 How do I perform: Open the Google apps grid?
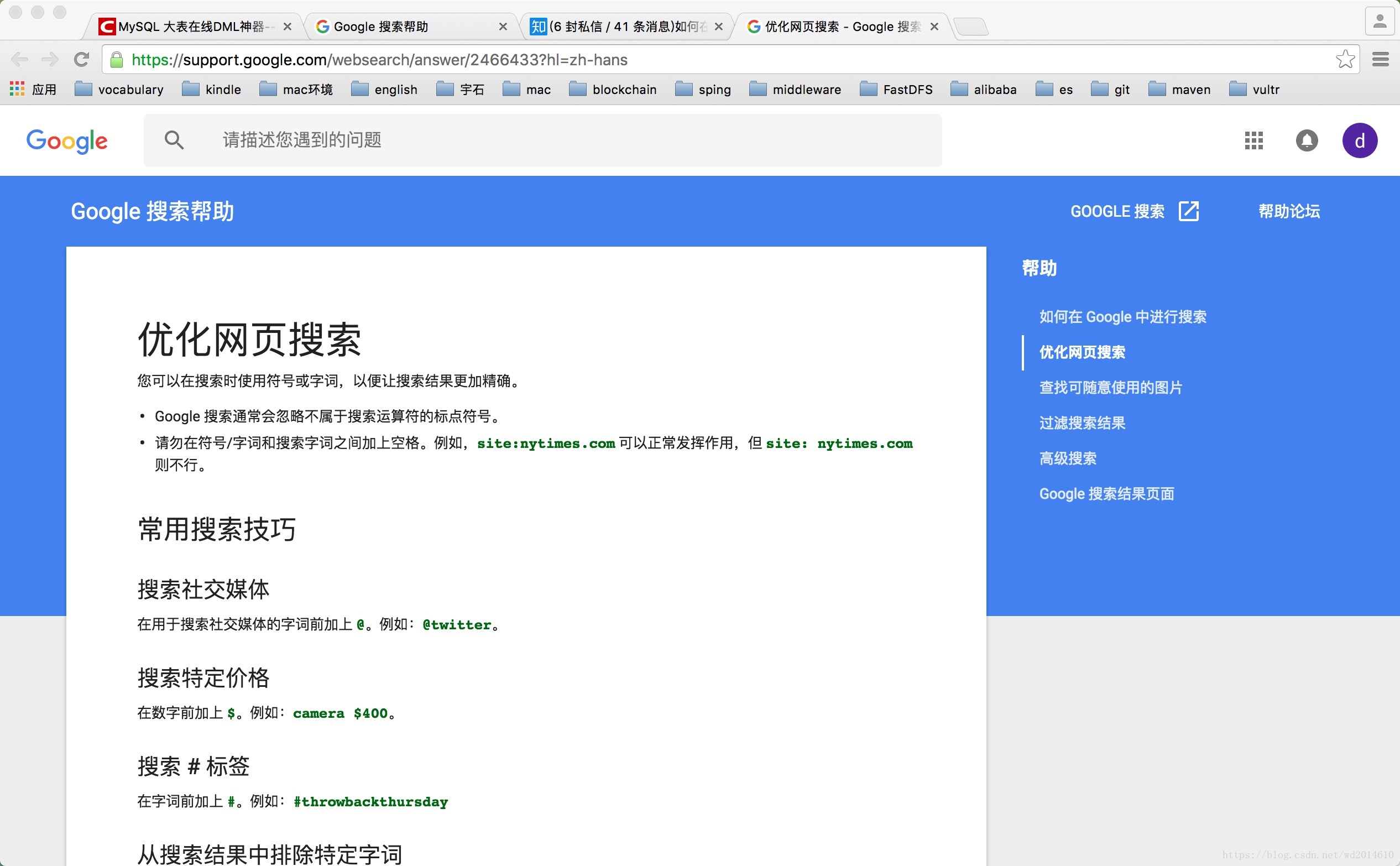(1253, 140)
